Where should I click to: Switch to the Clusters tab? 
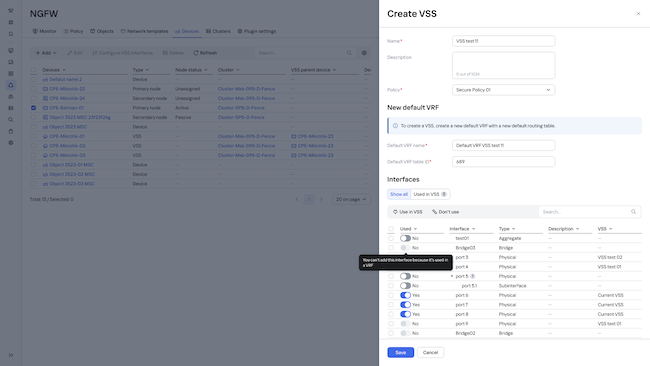click(218, 31)
